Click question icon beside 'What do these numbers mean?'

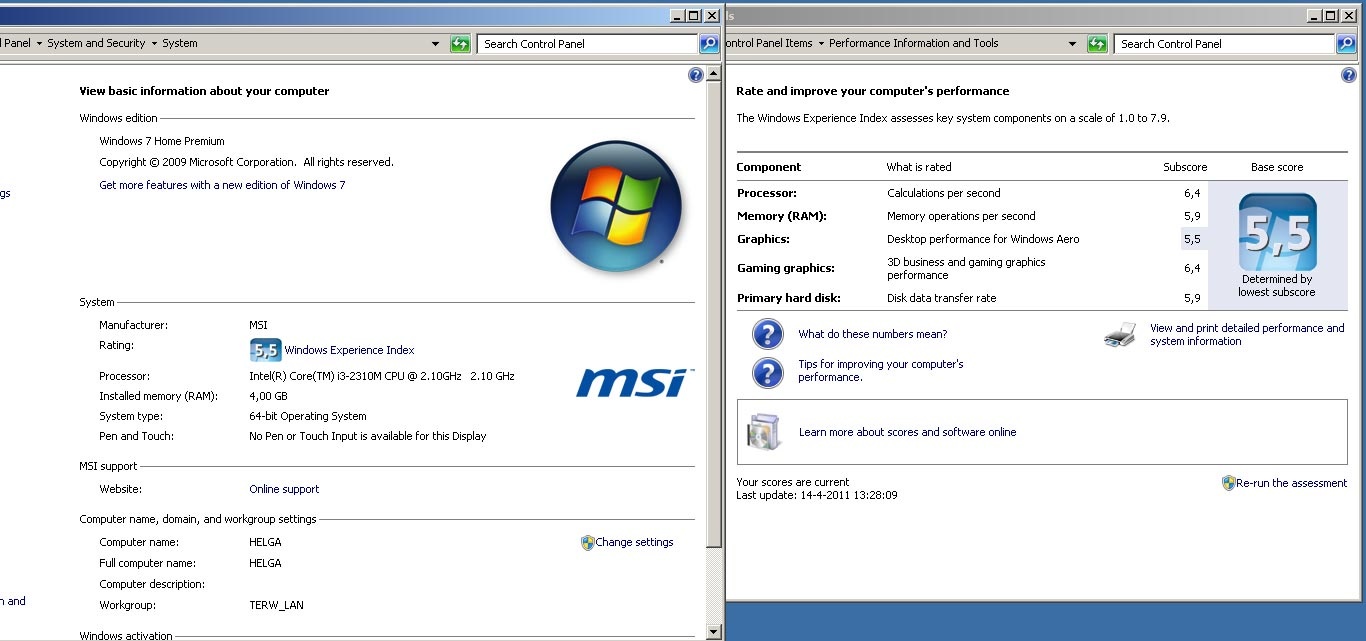(x=767, y=334)
